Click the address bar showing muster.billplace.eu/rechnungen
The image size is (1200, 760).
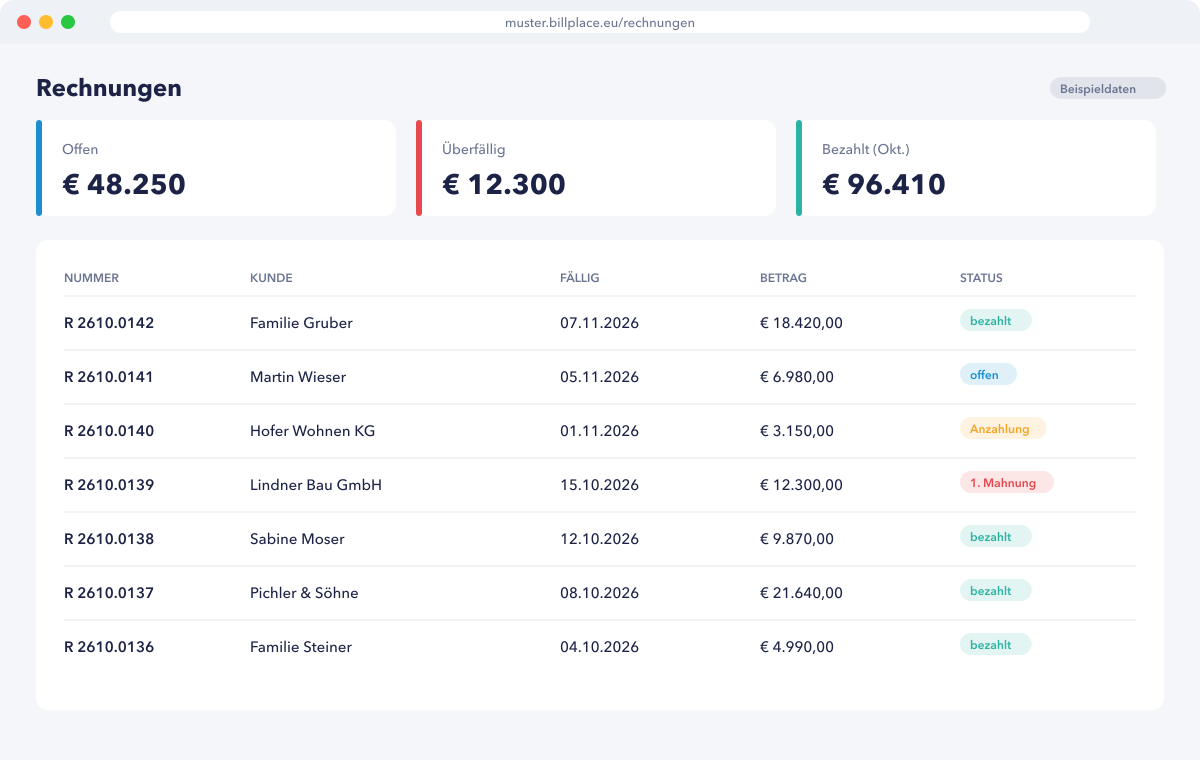tap(600, 22)
